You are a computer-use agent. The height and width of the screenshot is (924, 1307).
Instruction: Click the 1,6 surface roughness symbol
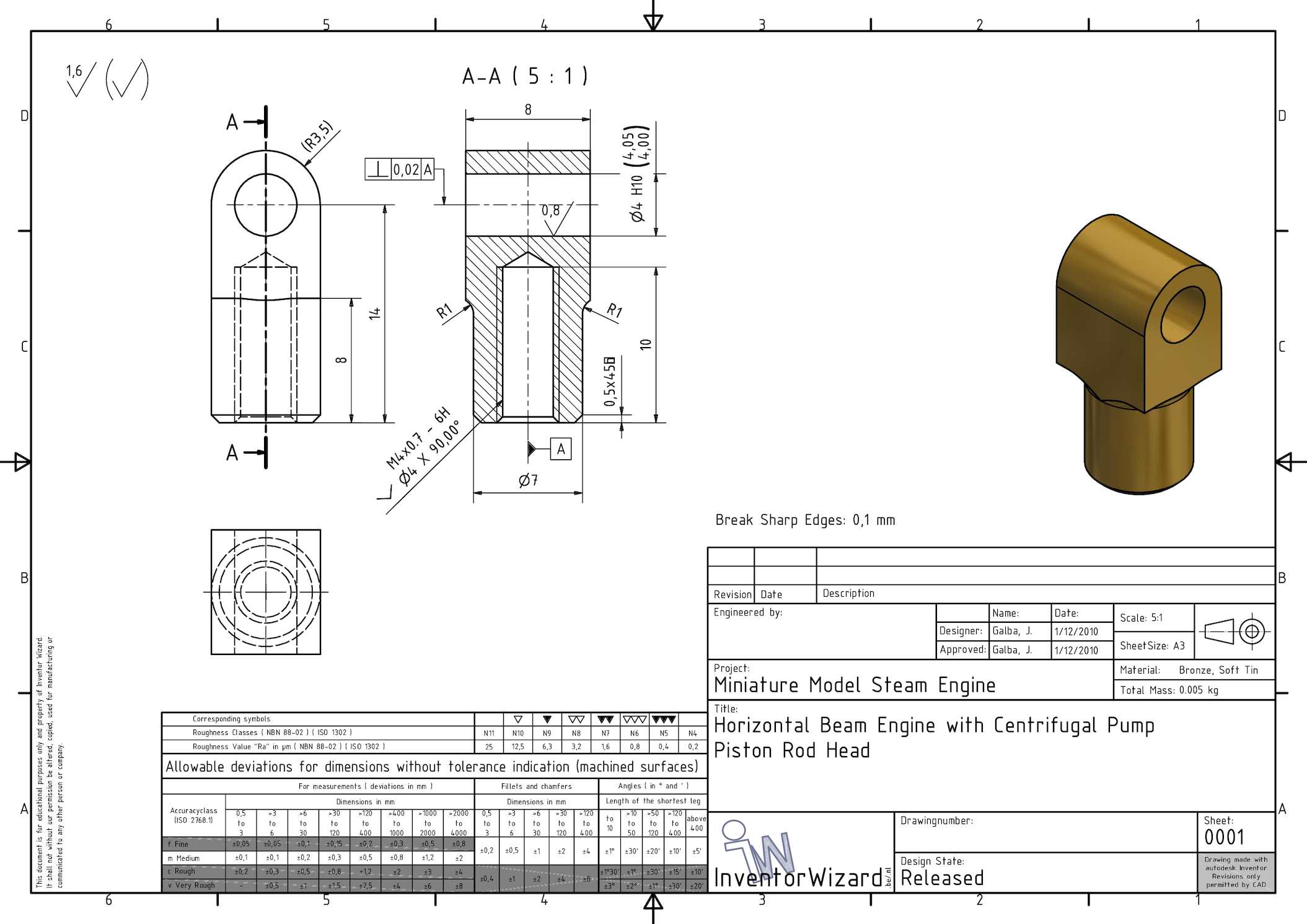pyautogui.click(x=80, y=79)
